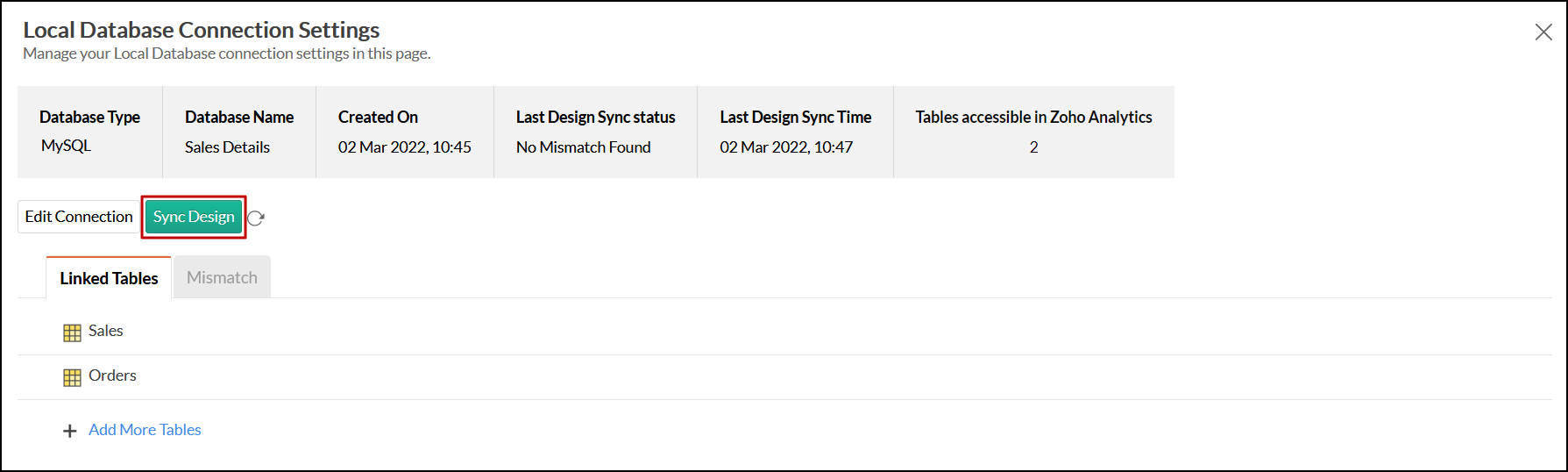Click the Last Design Sync Time value
Viewport: 1568px width, 472px height.
point(786,147)
